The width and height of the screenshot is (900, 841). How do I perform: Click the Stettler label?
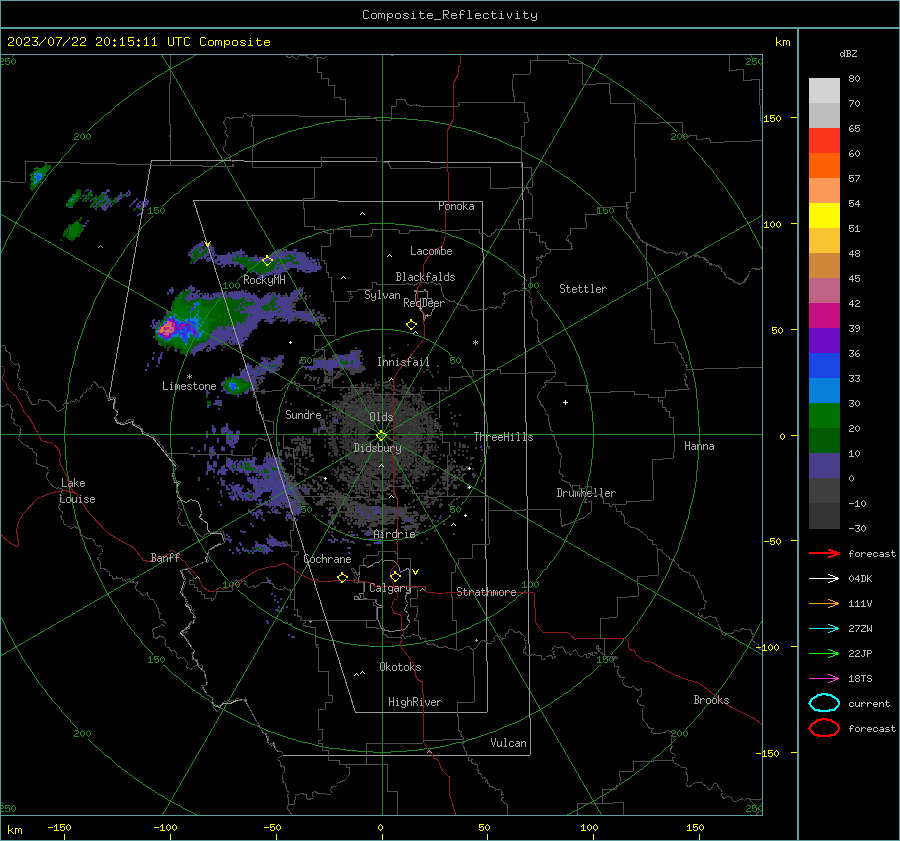pyautogui.click(x=583, y=289)
